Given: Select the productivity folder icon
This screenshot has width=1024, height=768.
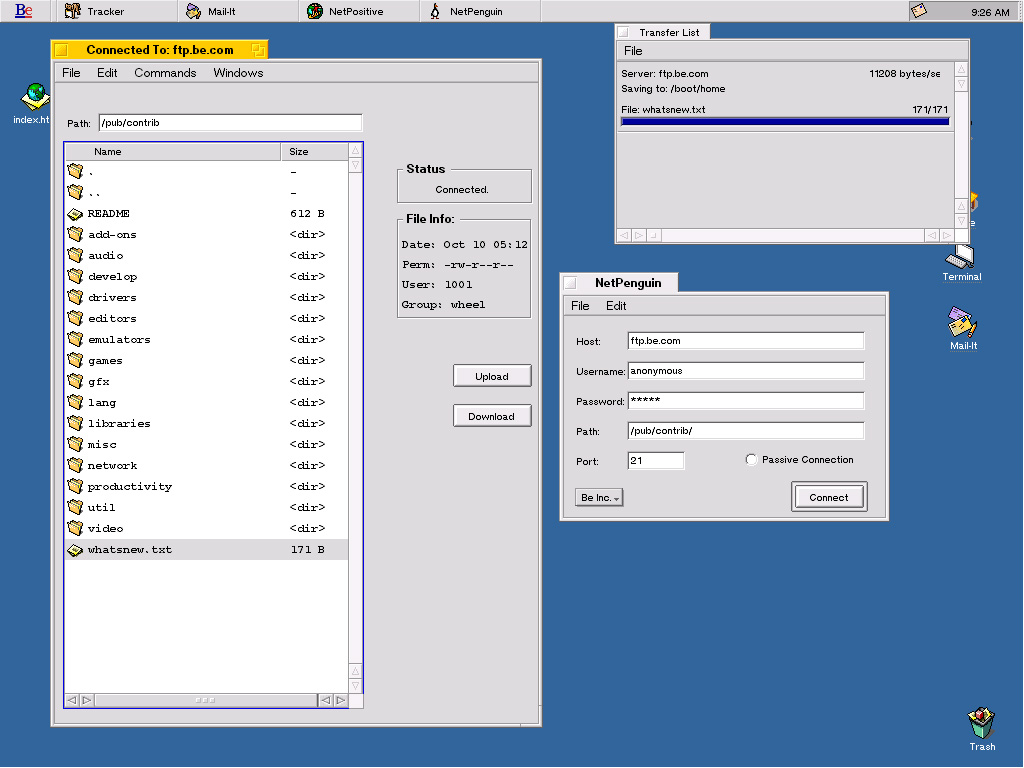Looking at the screenshot, I should click(x=75, y=486).
